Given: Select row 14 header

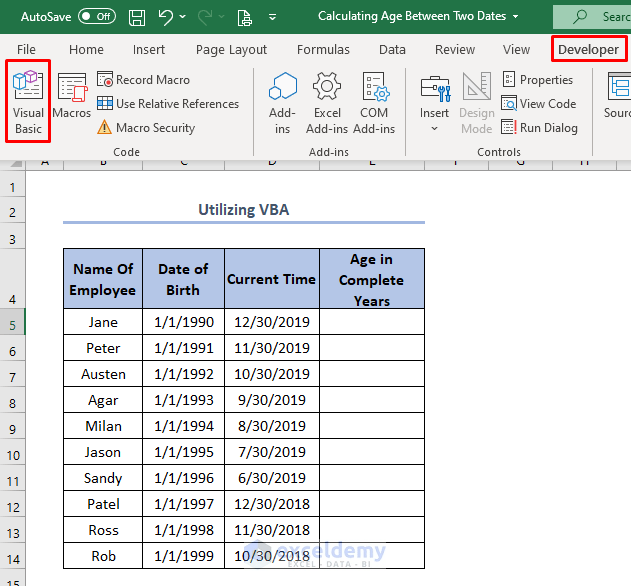Looking at the screenshot, I should tap(12, 556).
